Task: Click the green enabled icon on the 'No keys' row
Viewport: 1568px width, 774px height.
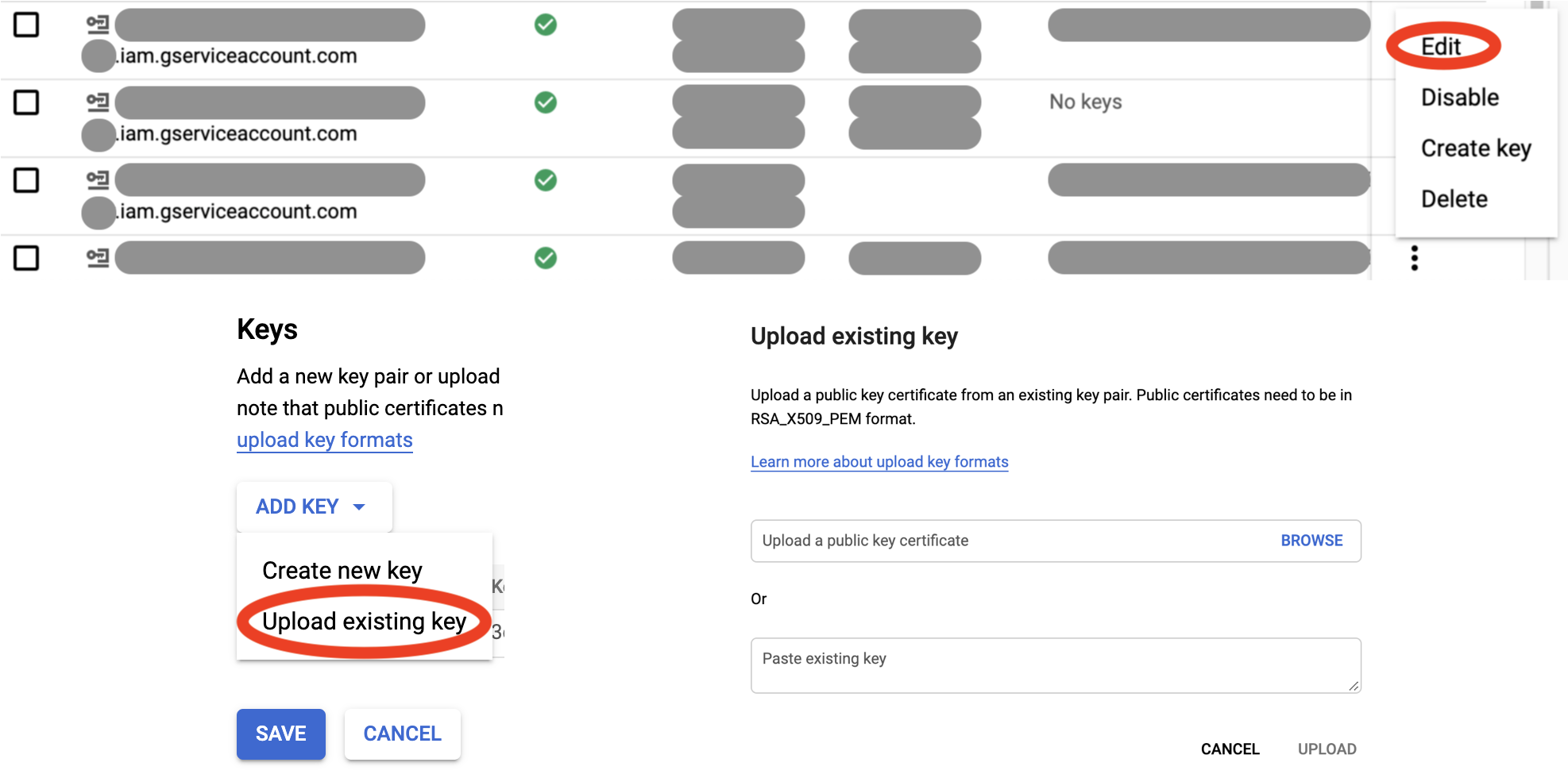Action: click(545, 102)
